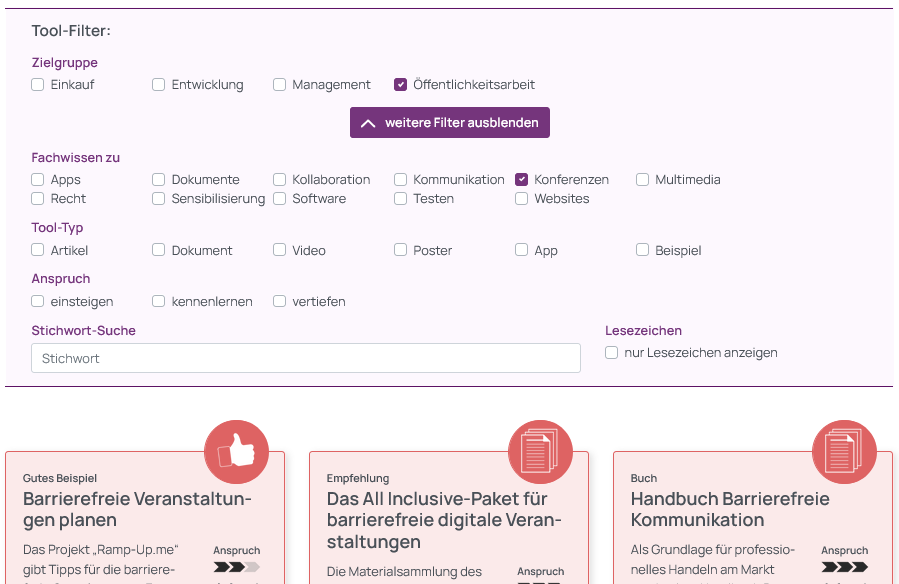
Task: Click the 'Lesezeichen' heading
Action: 643,331
